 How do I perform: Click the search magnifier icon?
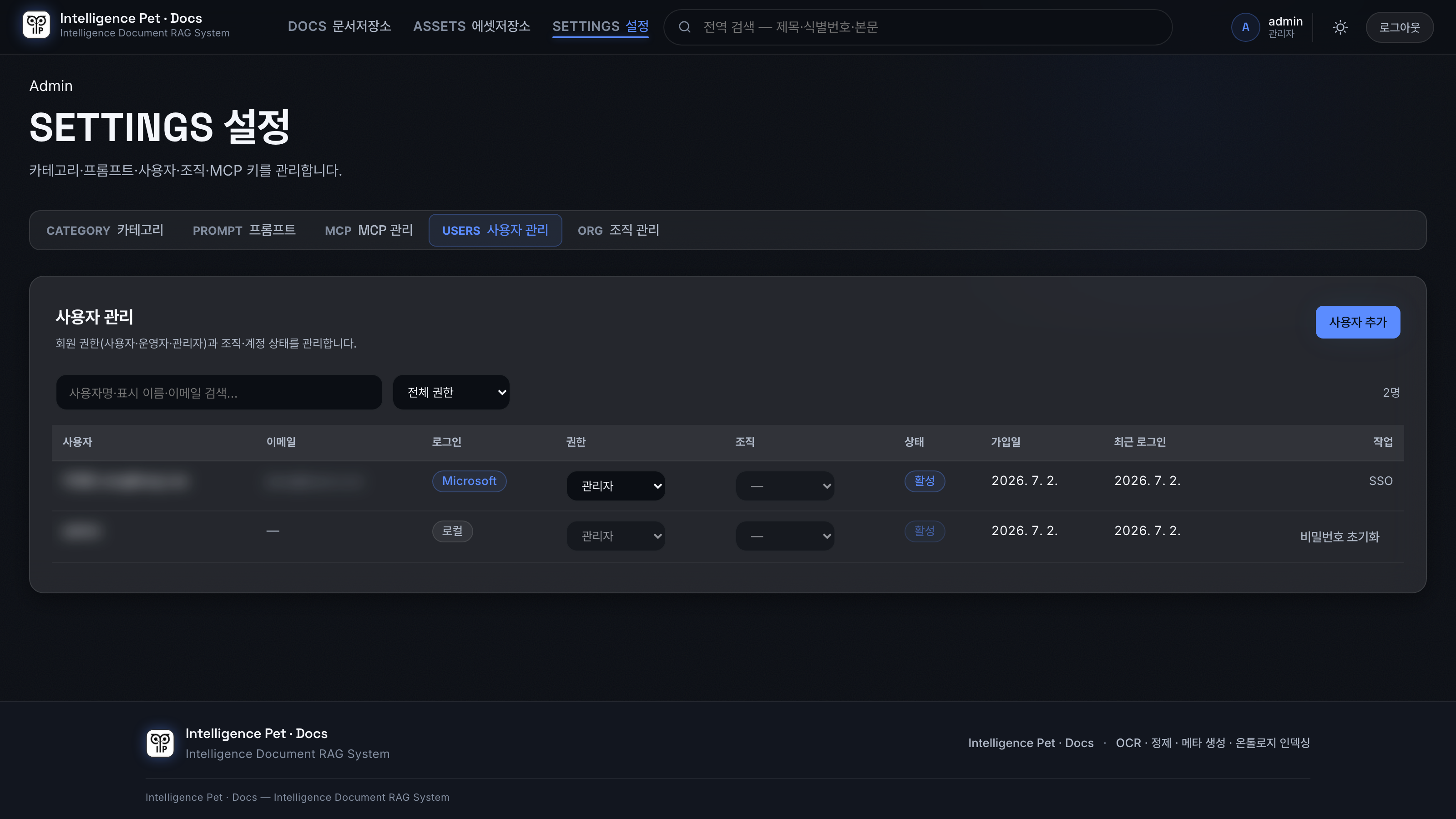click(x=684, y=27)
